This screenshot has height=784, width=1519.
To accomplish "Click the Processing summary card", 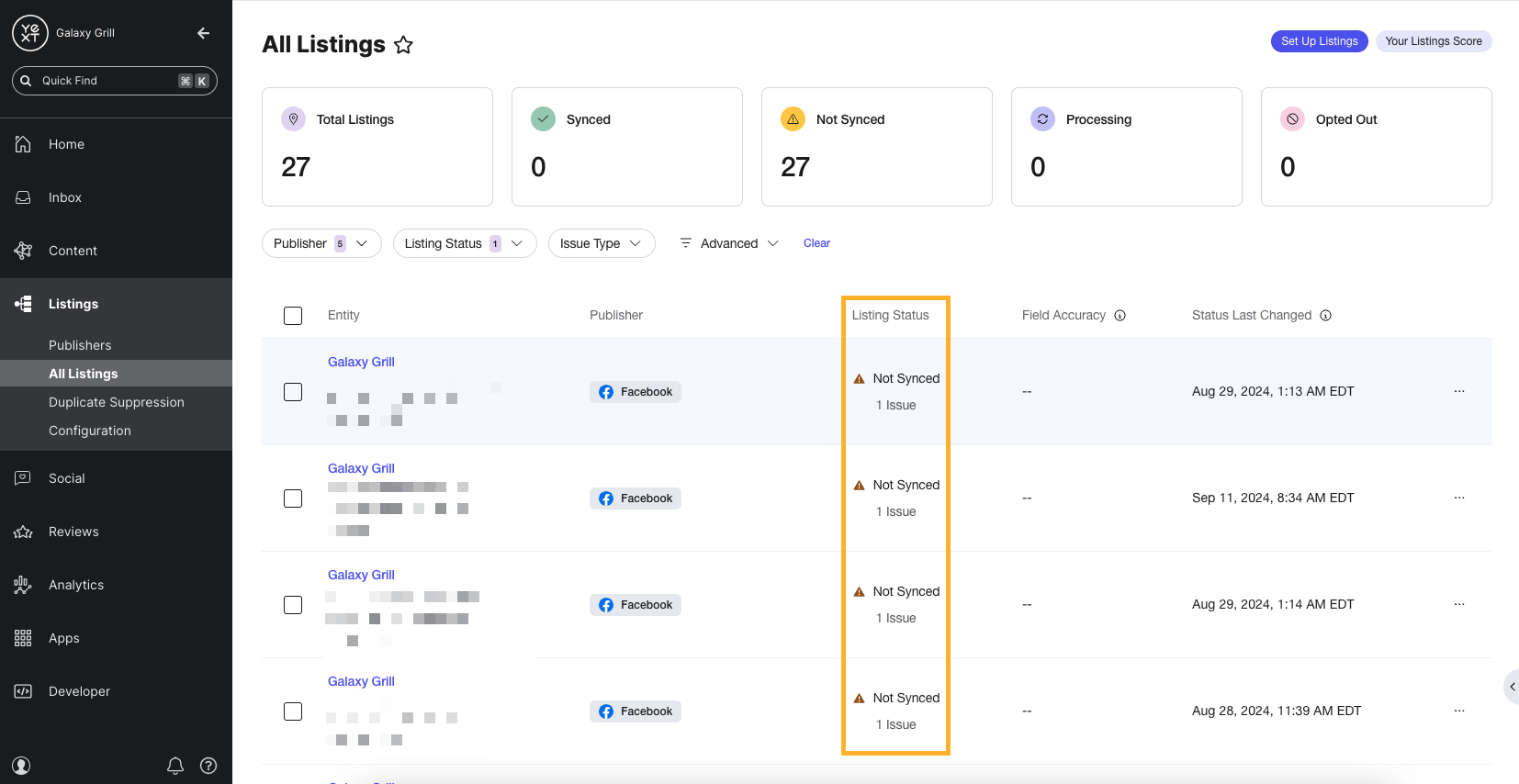I will 1127,147.
